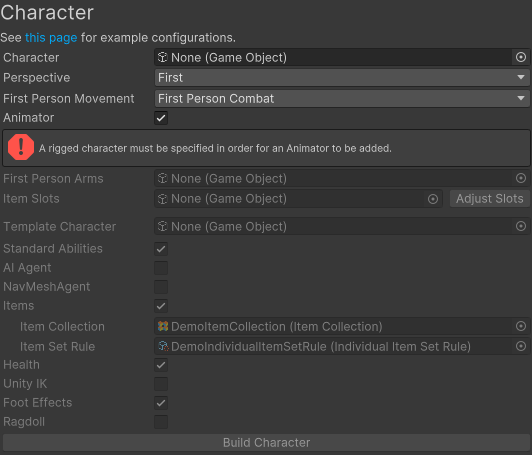
Task: Open object picker for First Person Arms
Action: pos(521,178)
